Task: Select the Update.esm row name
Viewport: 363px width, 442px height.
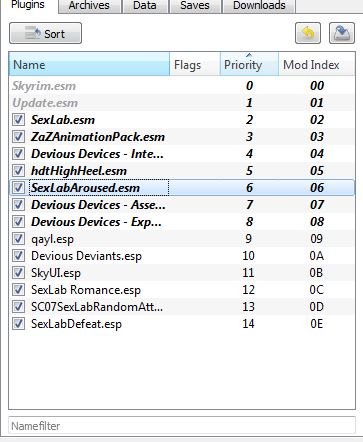Action: pyautogui.click(x=45, y=103)
